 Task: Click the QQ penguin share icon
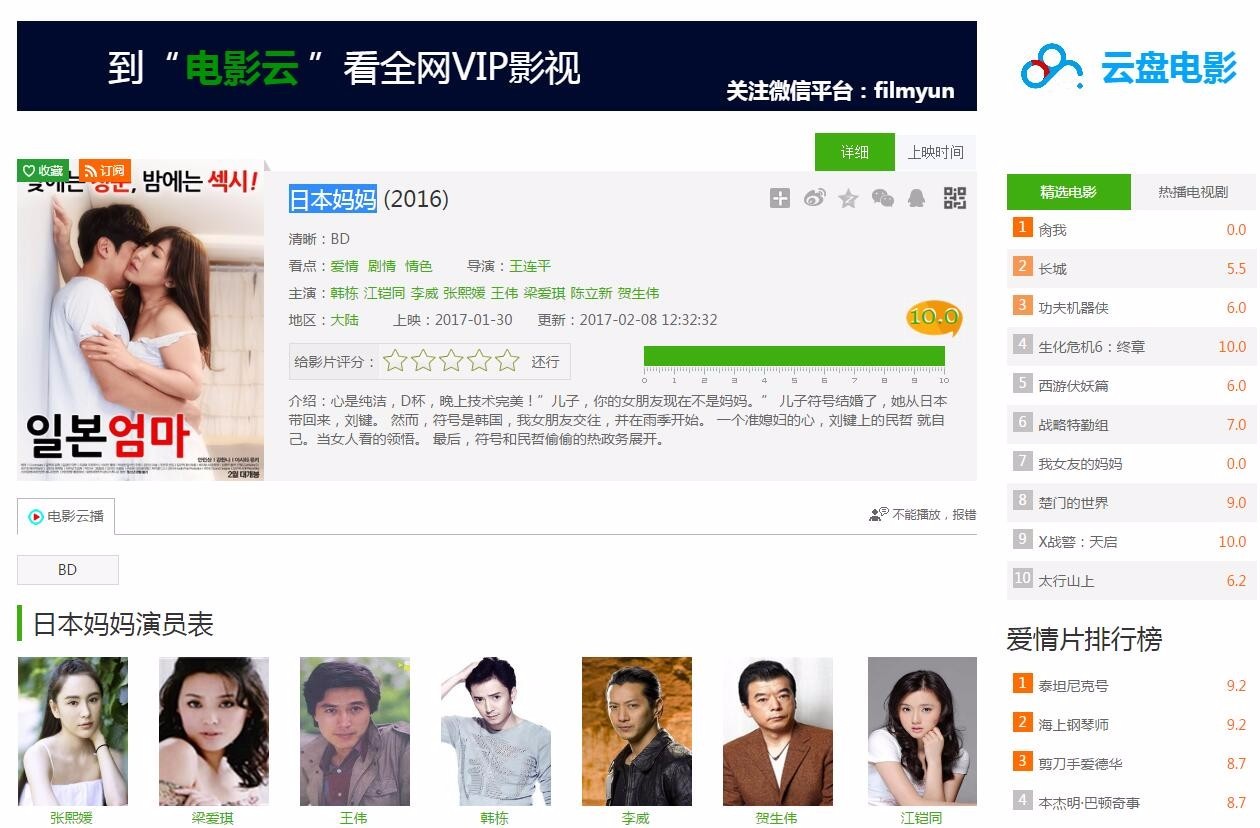click(x=916, y=198)
